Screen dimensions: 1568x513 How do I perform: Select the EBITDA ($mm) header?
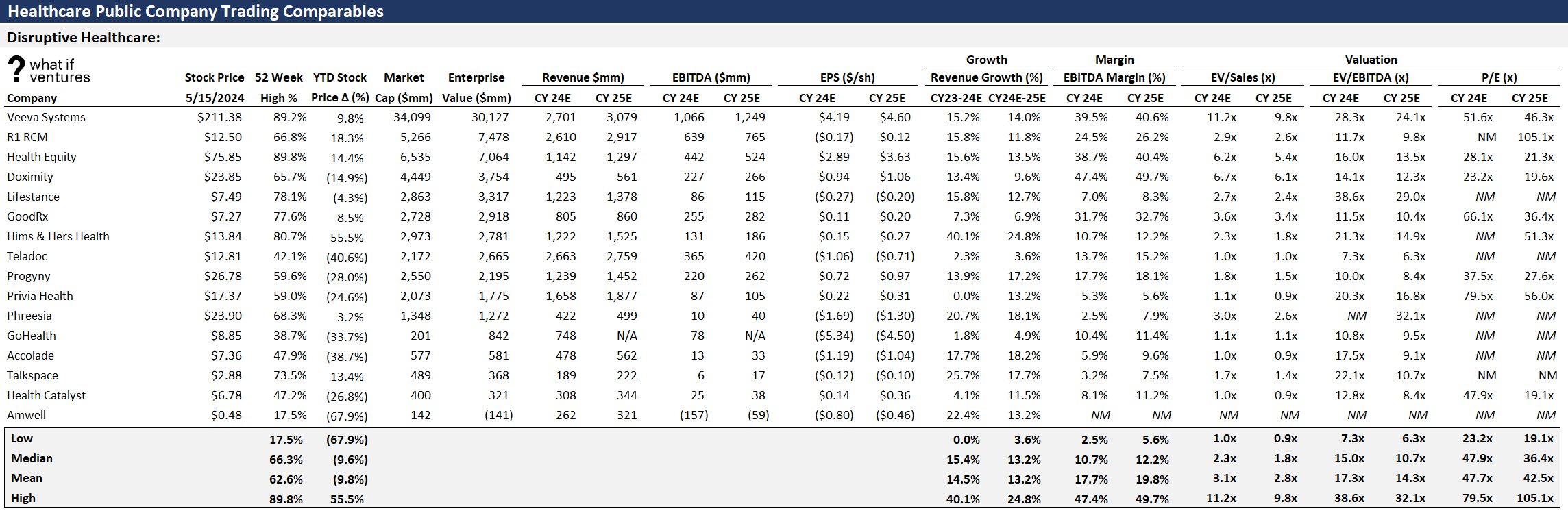pos(711,77)
